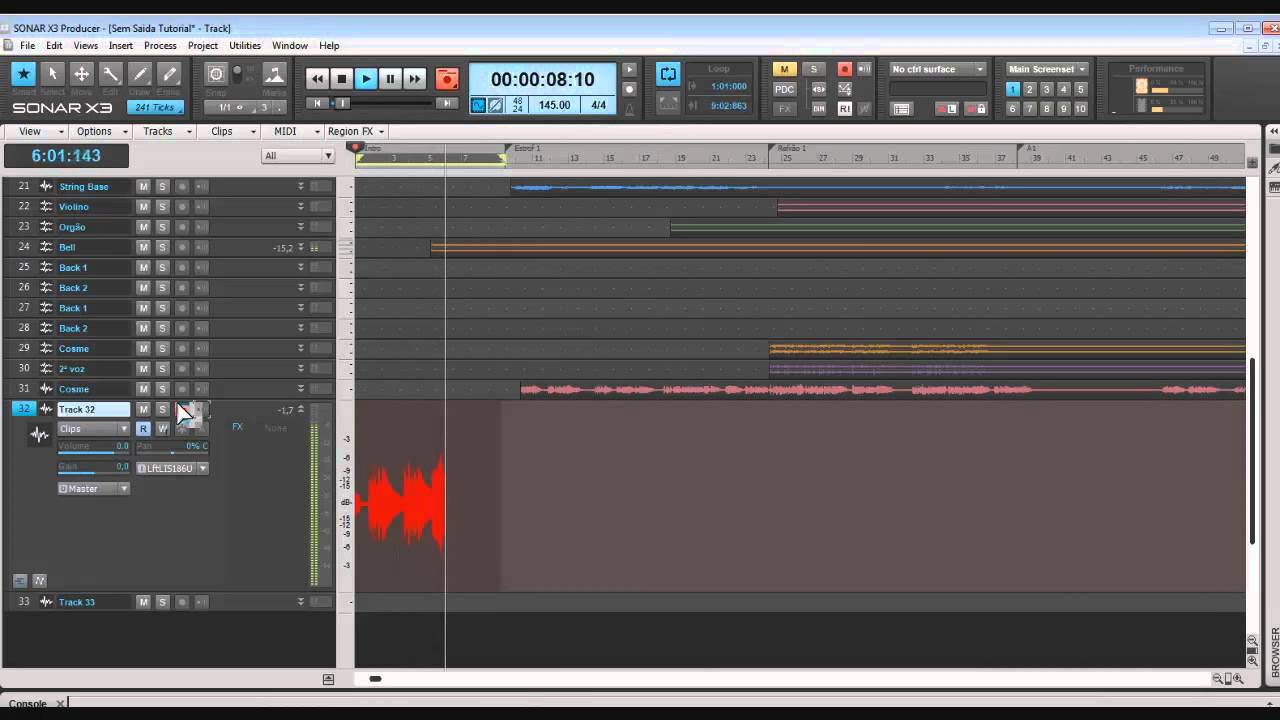Open the Help menu
1280x720 pixels.
coord(329,45)
